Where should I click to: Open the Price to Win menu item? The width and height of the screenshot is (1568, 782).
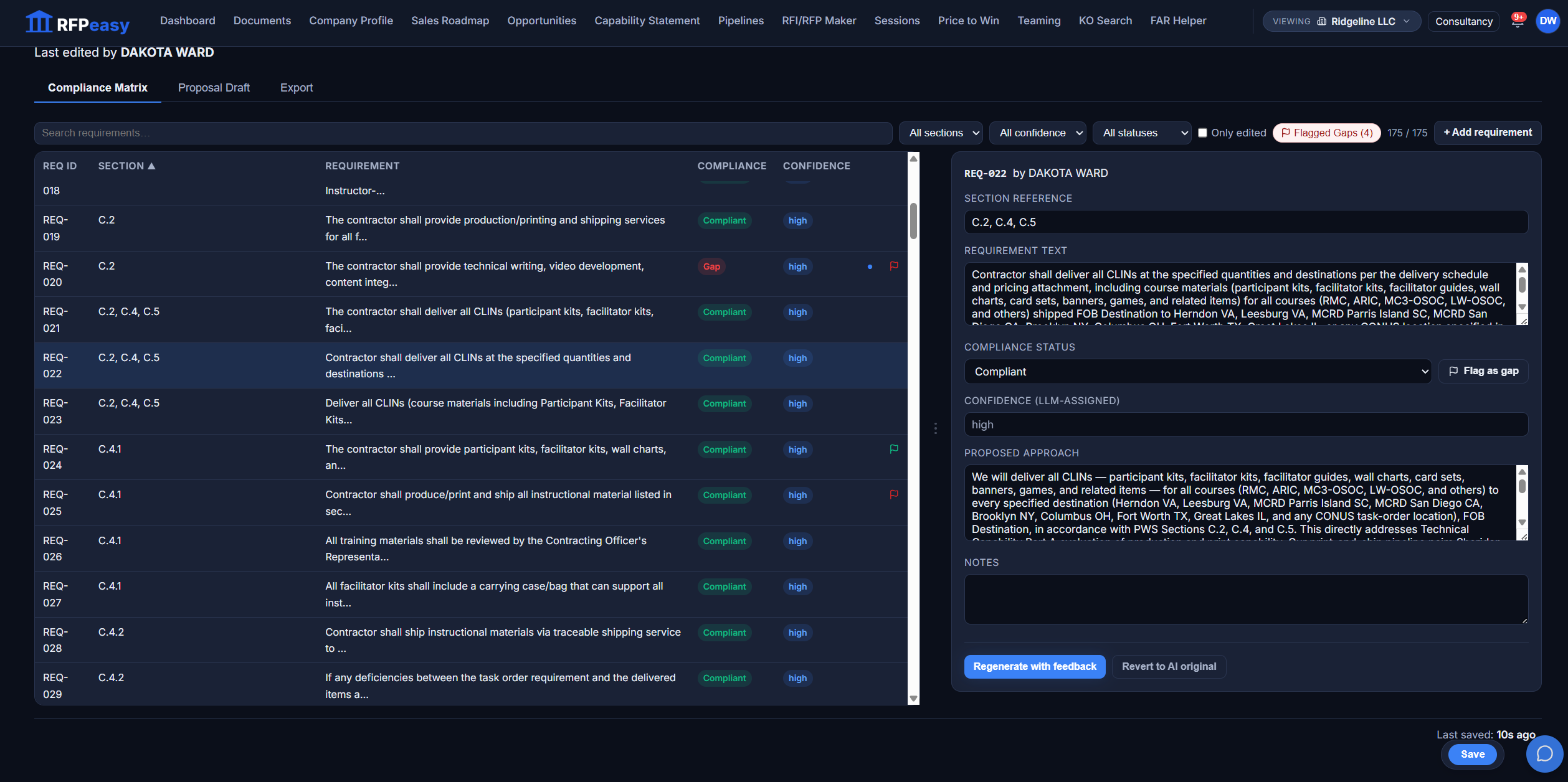968,21
